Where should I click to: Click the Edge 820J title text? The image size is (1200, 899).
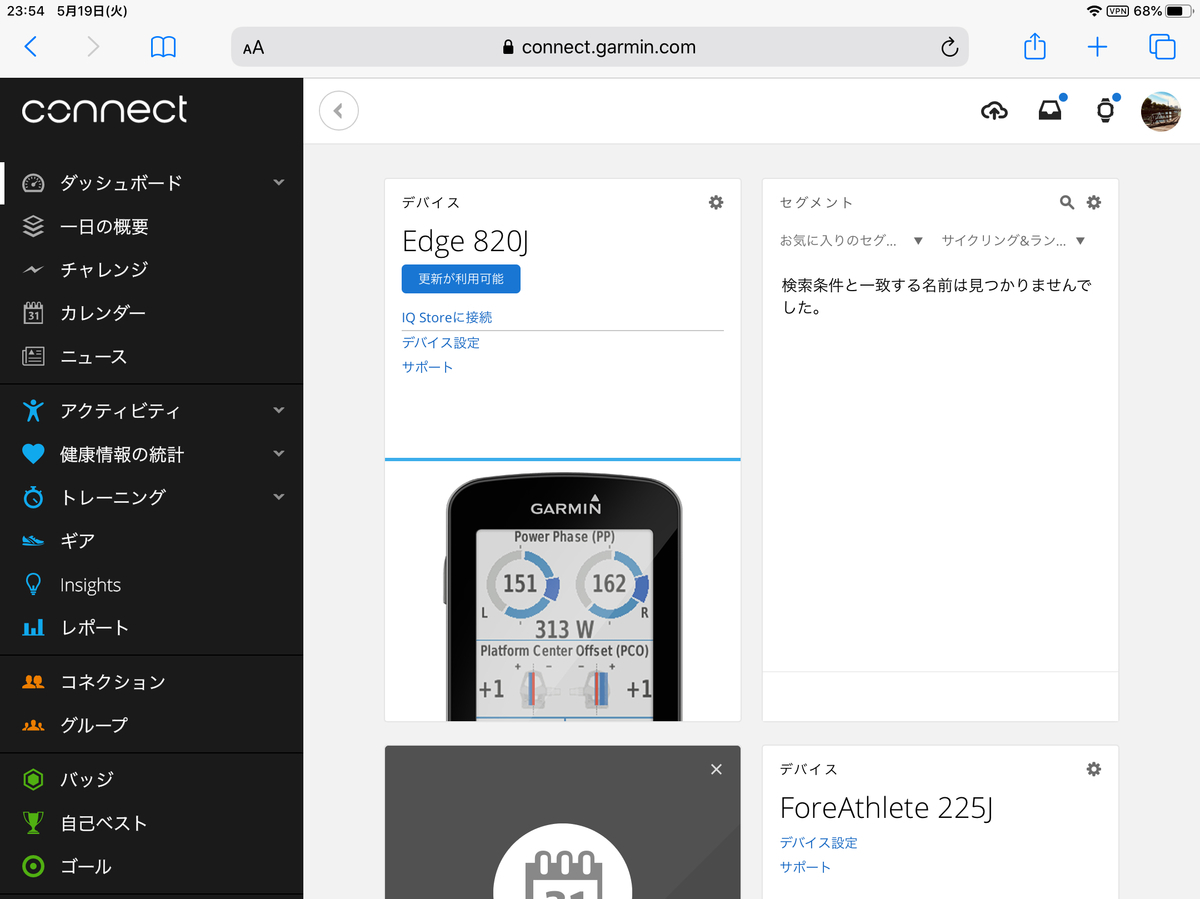pyautogui.click(x=466, y=241)
